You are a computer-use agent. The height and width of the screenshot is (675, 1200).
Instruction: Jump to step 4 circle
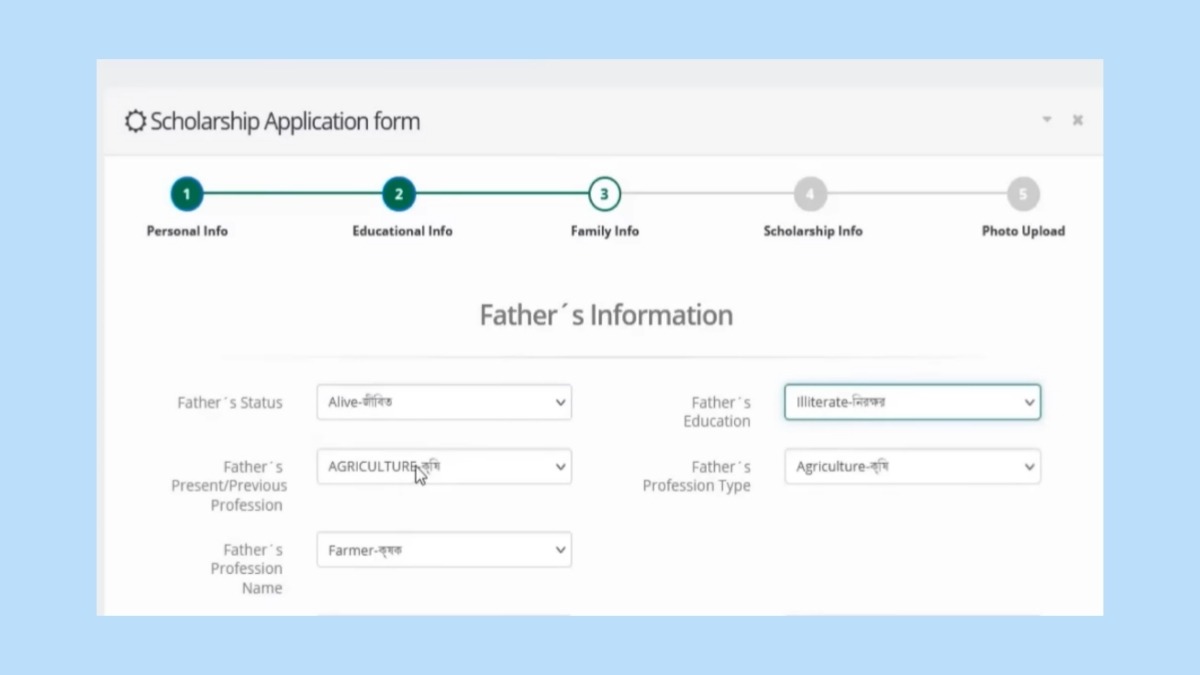[810, 194]
